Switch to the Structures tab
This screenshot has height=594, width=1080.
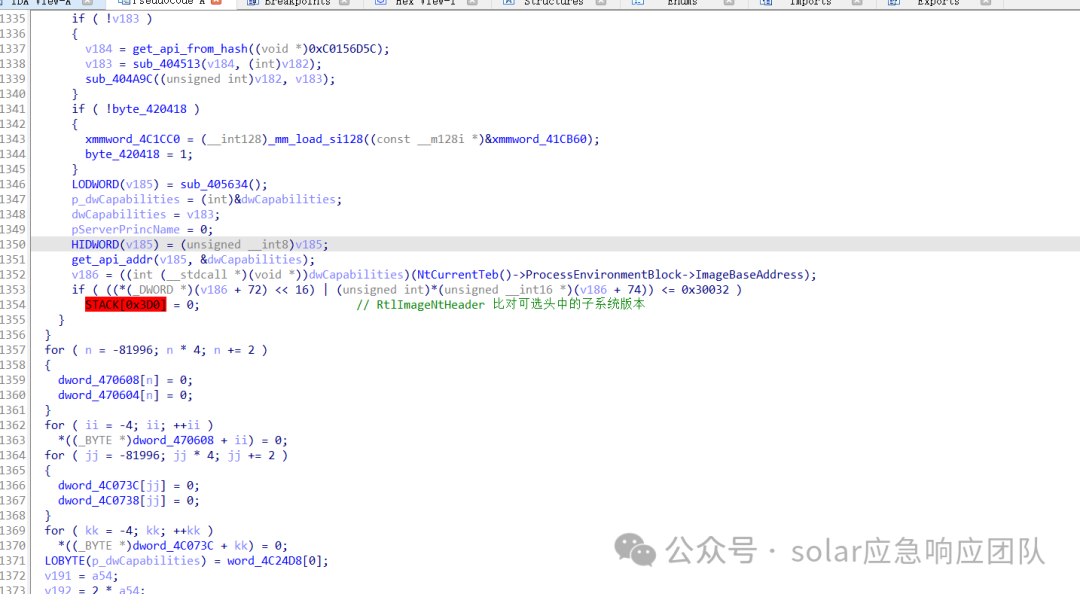(553, 3)
